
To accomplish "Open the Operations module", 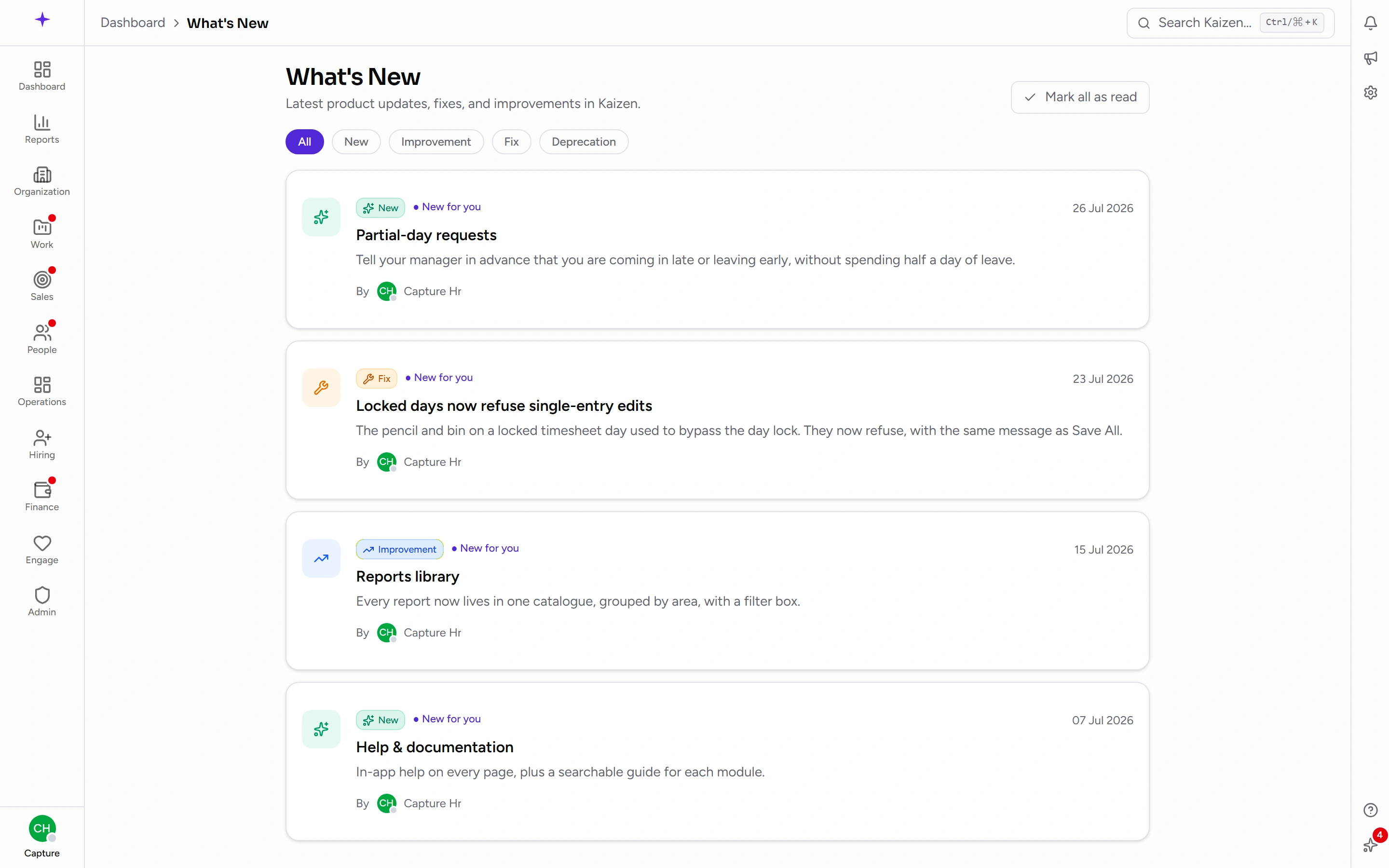I will [x=42, y=391].
